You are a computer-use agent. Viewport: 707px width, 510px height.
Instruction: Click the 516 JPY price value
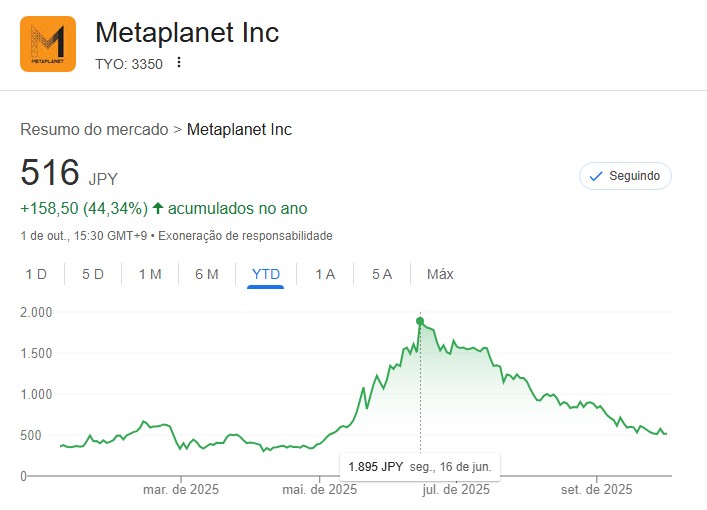(50, 173)
